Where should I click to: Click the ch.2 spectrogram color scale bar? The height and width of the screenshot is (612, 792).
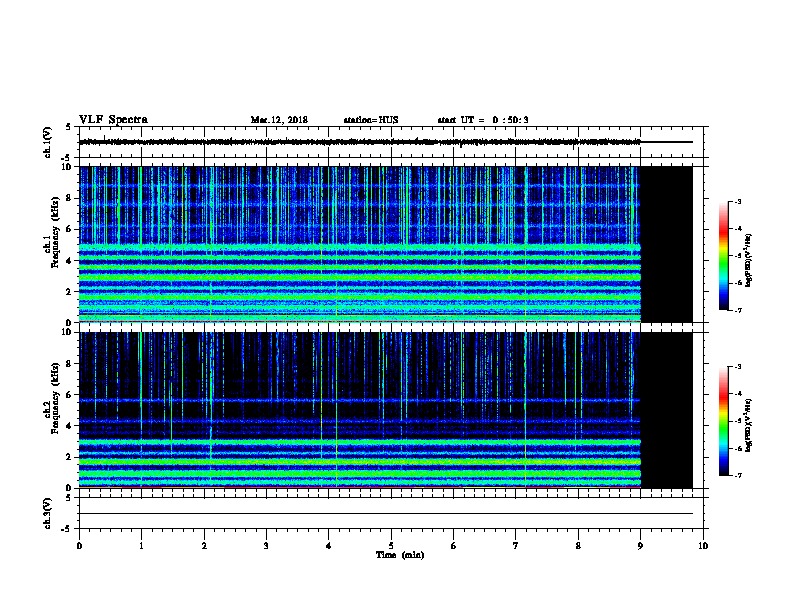[x=723, y=421]
